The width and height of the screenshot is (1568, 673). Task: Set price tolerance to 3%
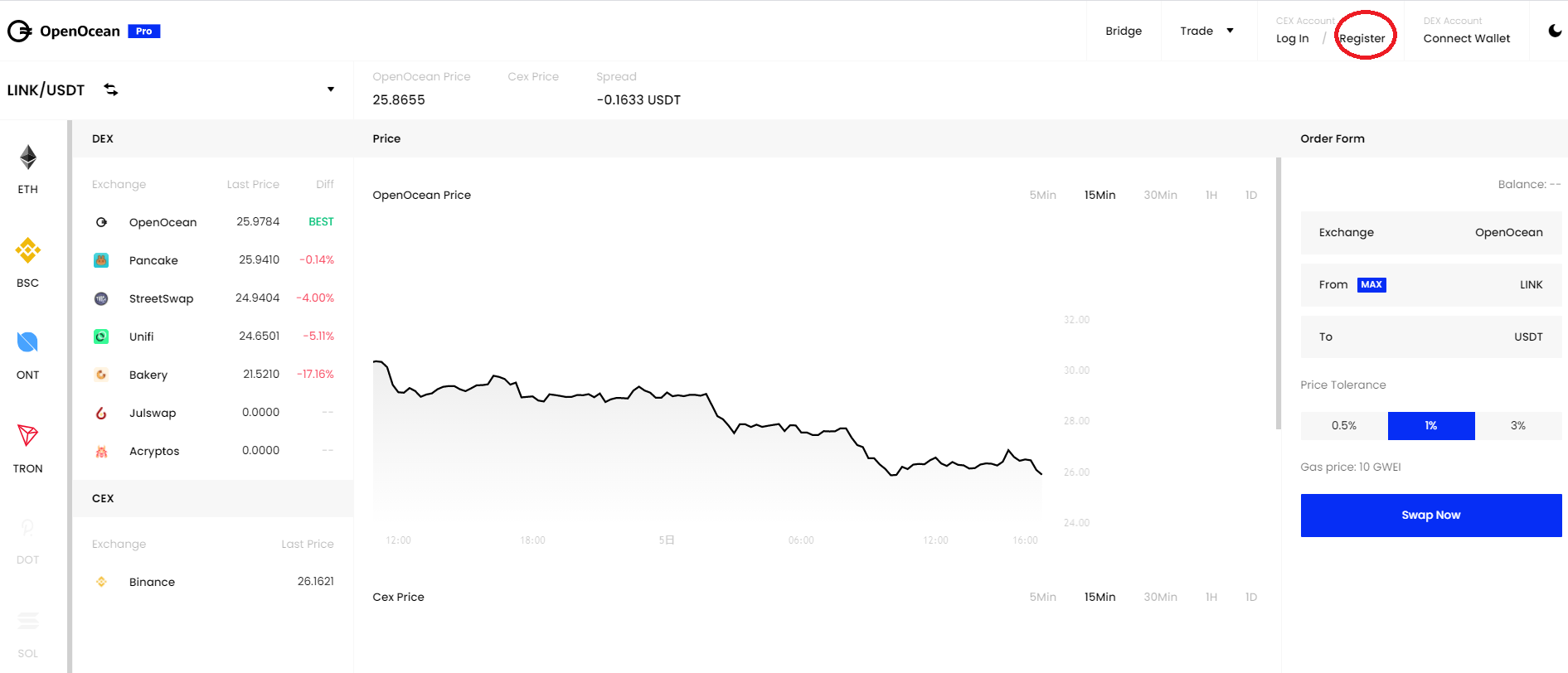(1518, 426)
